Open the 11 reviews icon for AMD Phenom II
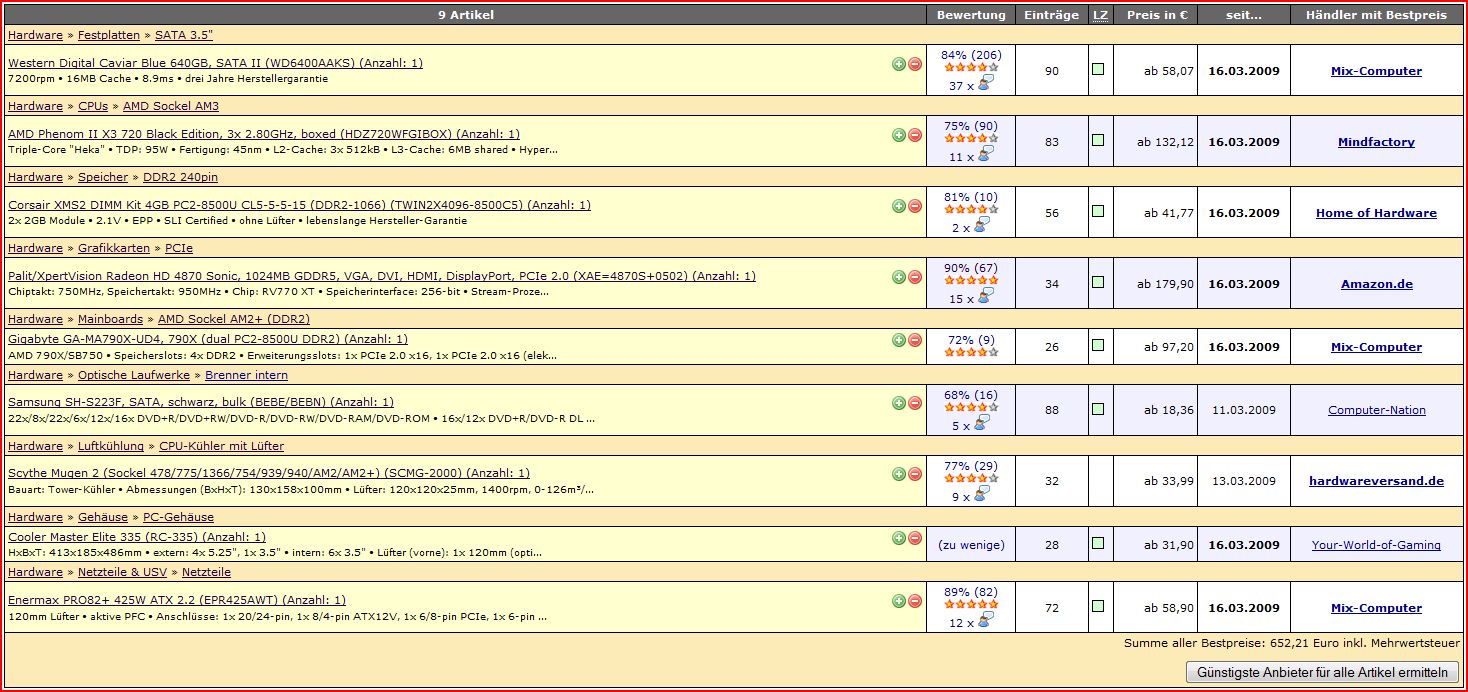Image resolution: width=1468 pixels, height=692 pixels. [x=985, y=155]
